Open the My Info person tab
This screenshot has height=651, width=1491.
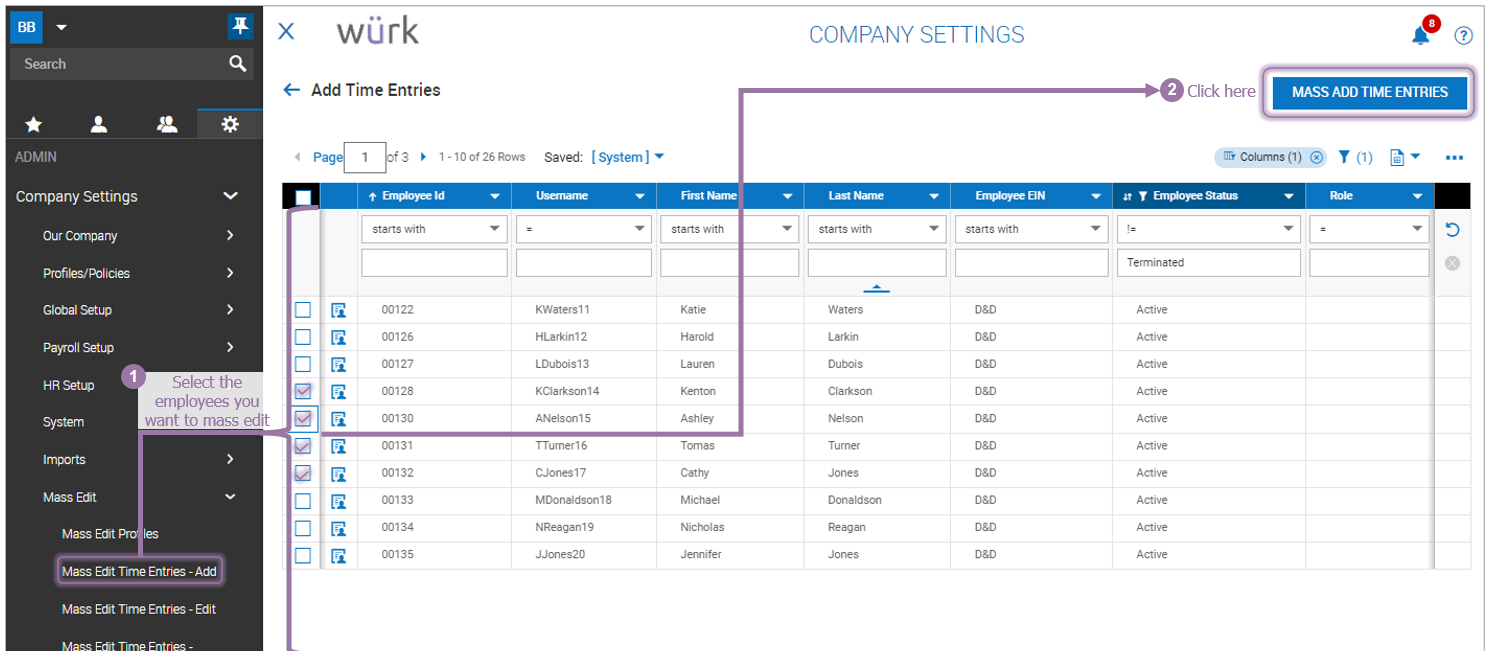[99, 124]
